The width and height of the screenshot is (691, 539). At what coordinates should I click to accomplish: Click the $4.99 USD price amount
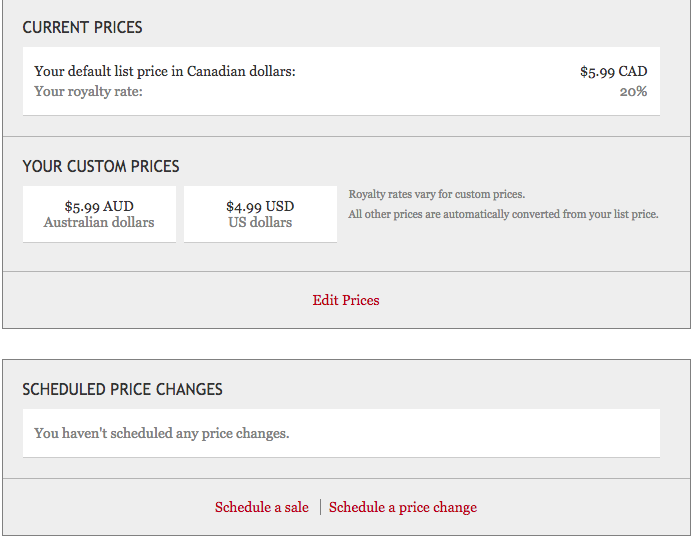260,207
